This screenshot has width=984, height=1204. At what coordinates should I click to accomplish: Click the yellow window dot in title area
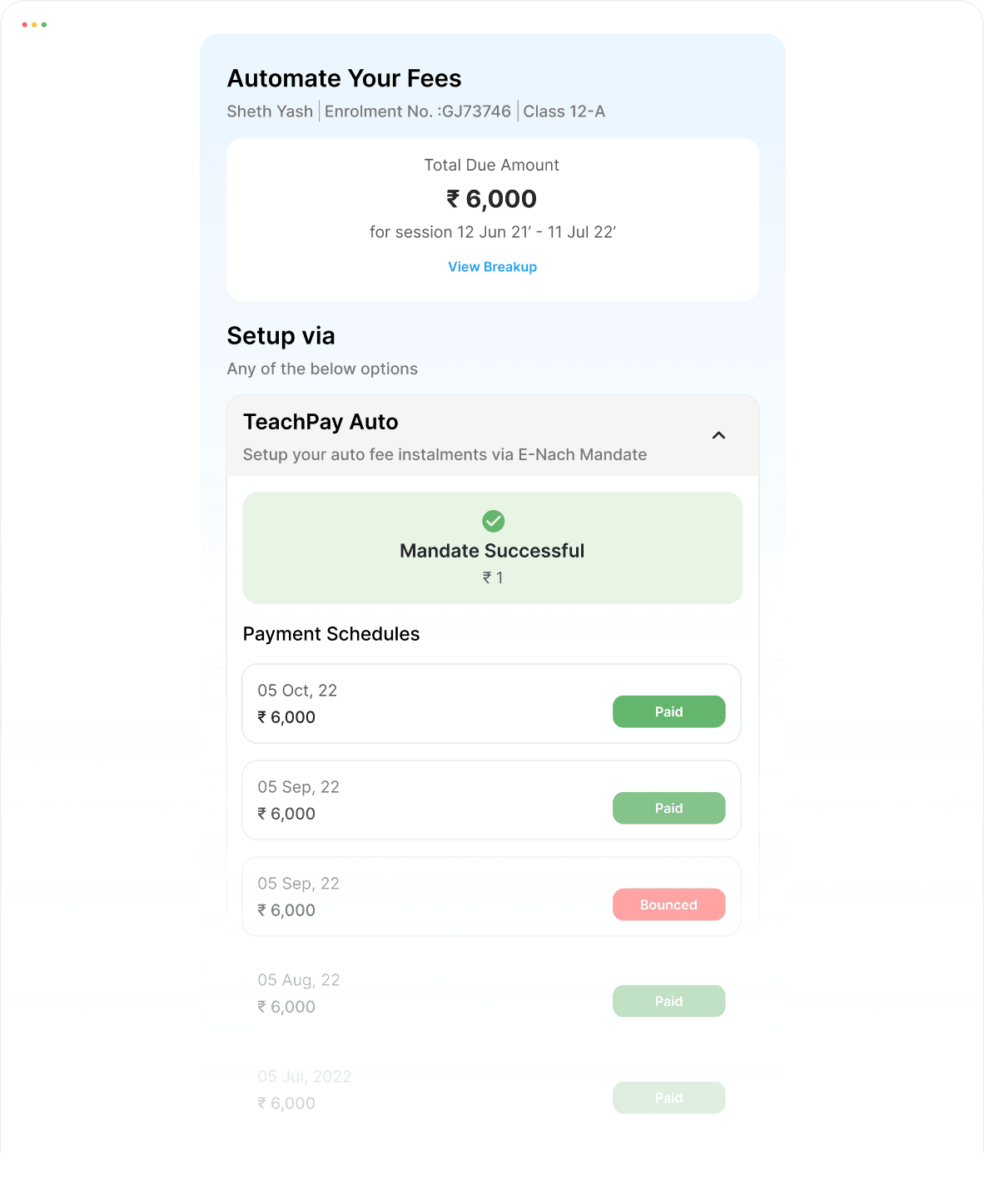(34, 25)
